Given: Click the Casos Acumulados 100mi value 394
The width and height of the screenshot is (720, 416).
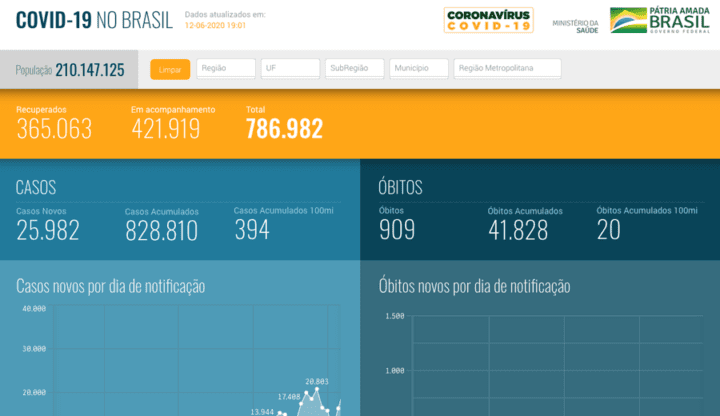Looking at the screenshot, I should 252,230.
